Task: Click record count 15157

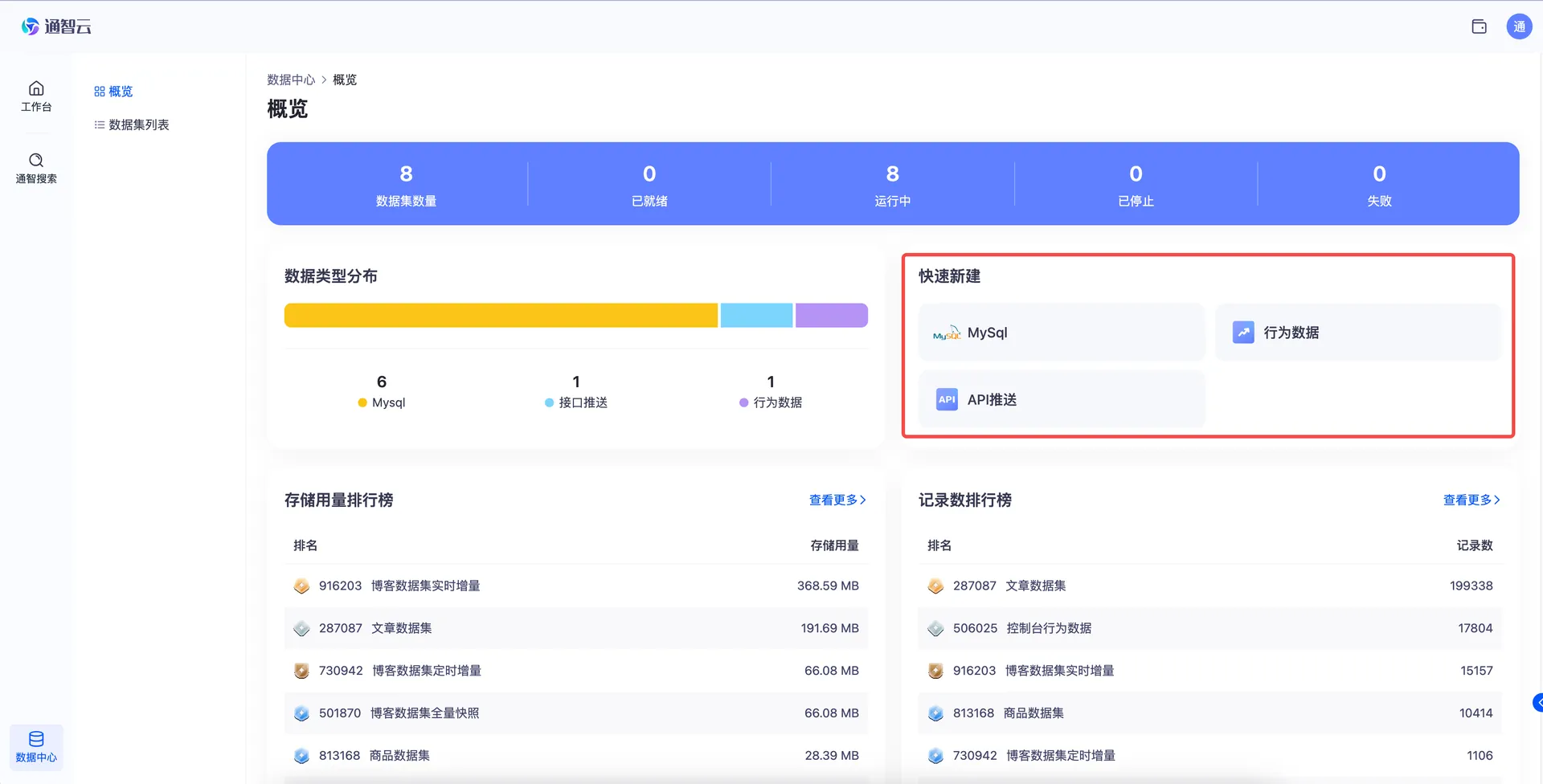Action: (x=1476, y=671)
